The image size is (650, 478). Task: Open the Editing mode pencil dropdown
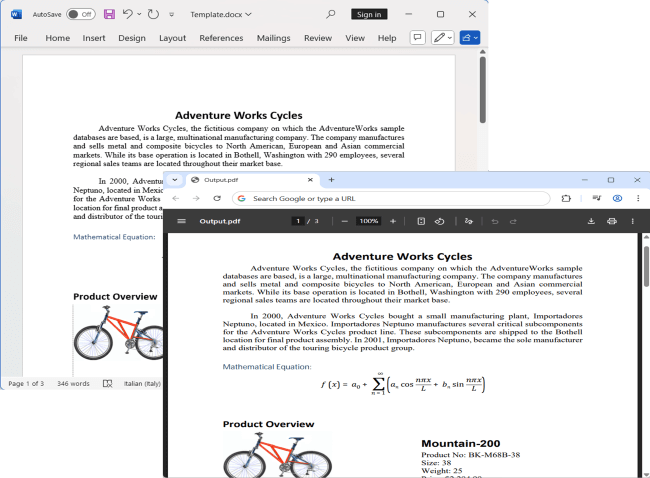click(443, 38)
